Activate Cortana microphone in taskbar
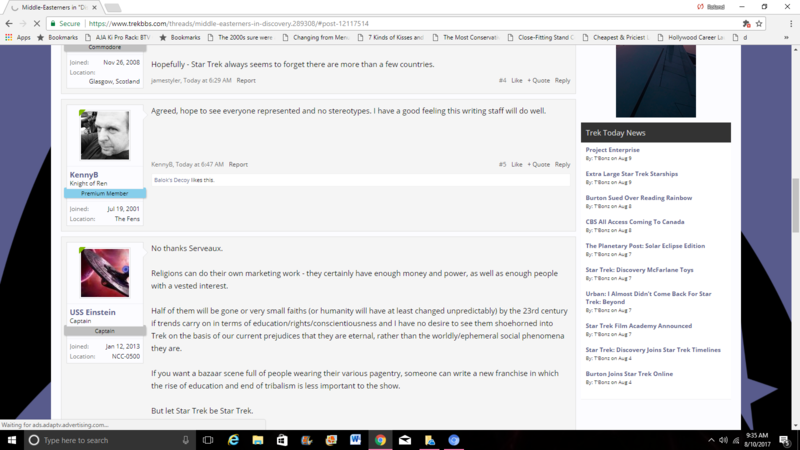800x450 pixels. point(186,440)
